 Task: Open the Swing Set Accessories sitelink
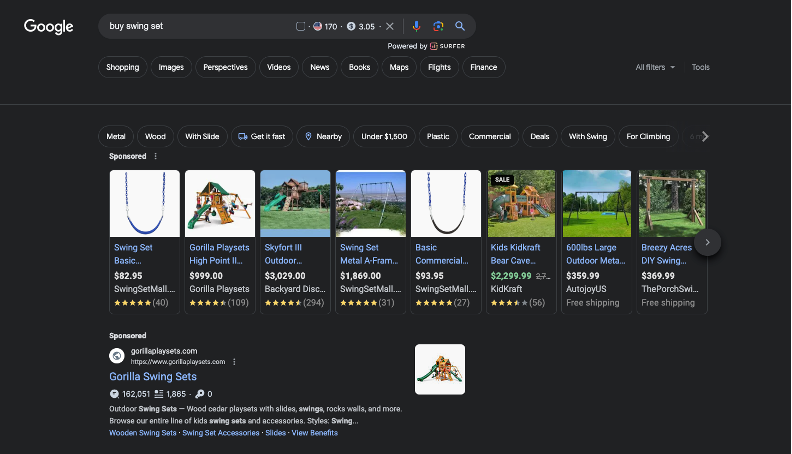[221, 433]
